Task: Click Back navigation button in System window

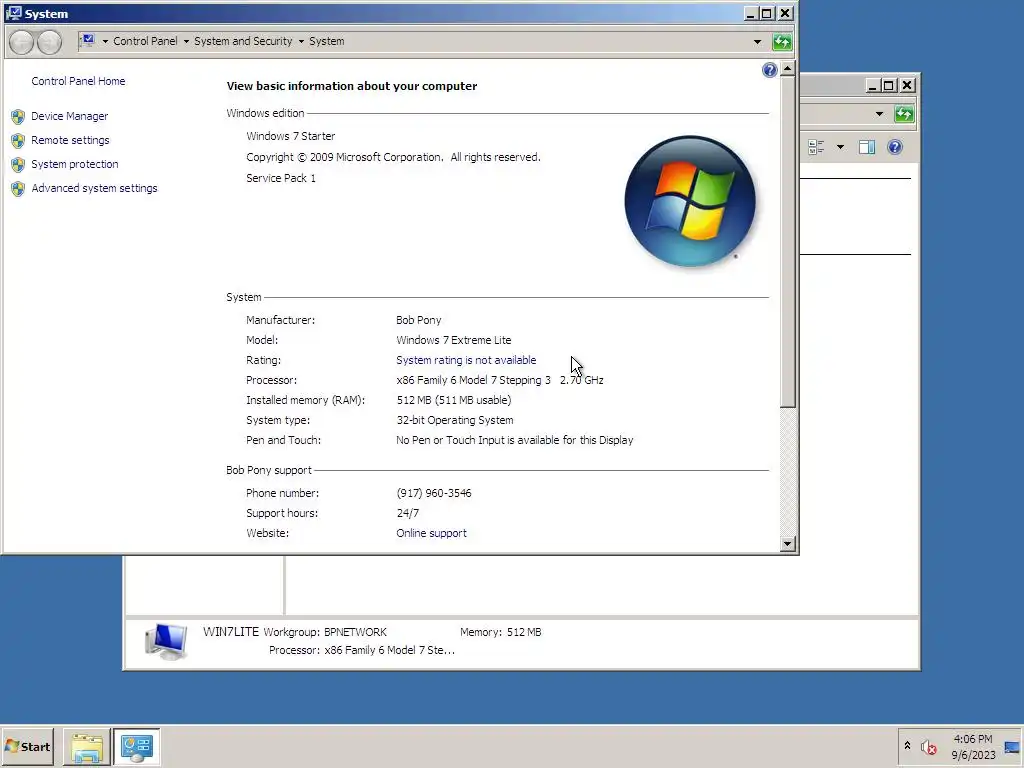Action: pos(22,42)
